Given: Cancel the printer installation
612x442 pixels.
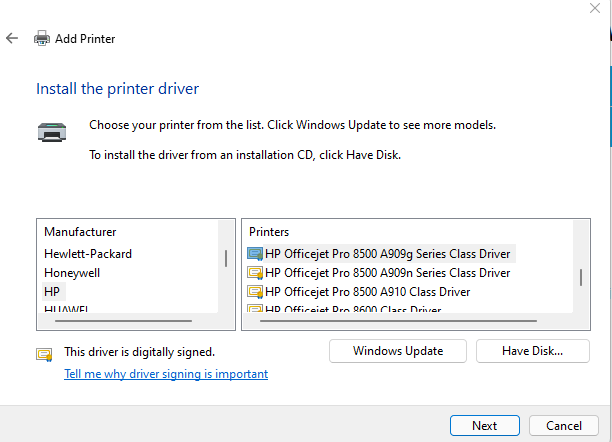Looking at the screenshot, I should point(564,426).
